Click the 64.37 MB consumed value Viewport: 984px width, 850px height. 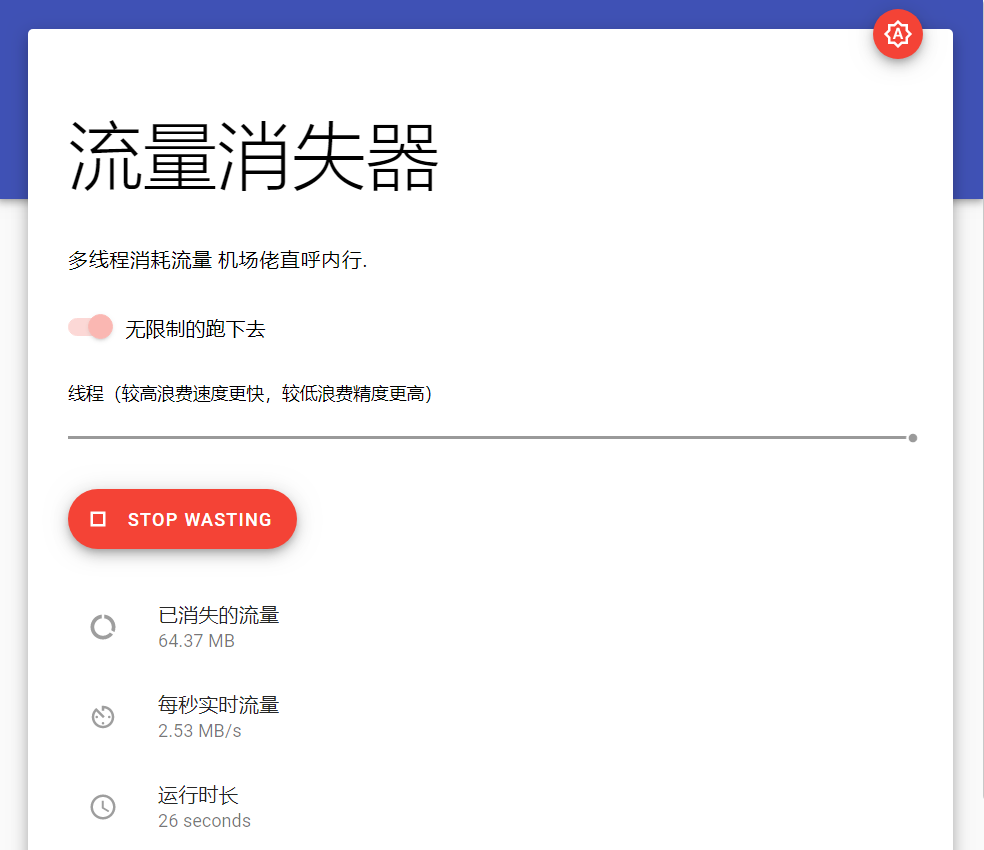196,641
